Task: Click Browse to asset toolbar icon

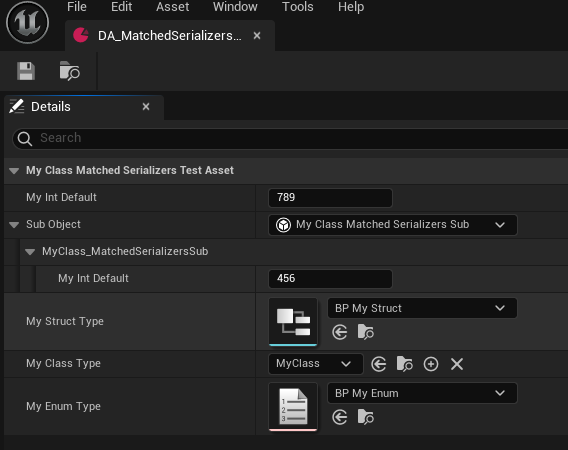Action: 70,71
